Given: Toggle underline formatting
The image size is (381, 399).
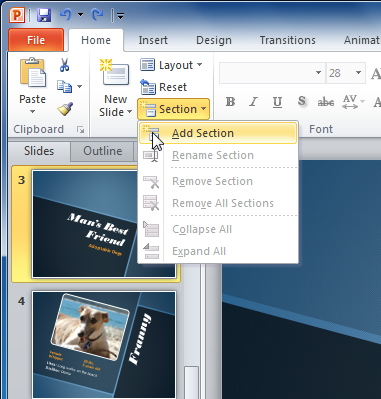Looking at the screenshot, I should 277,102.
